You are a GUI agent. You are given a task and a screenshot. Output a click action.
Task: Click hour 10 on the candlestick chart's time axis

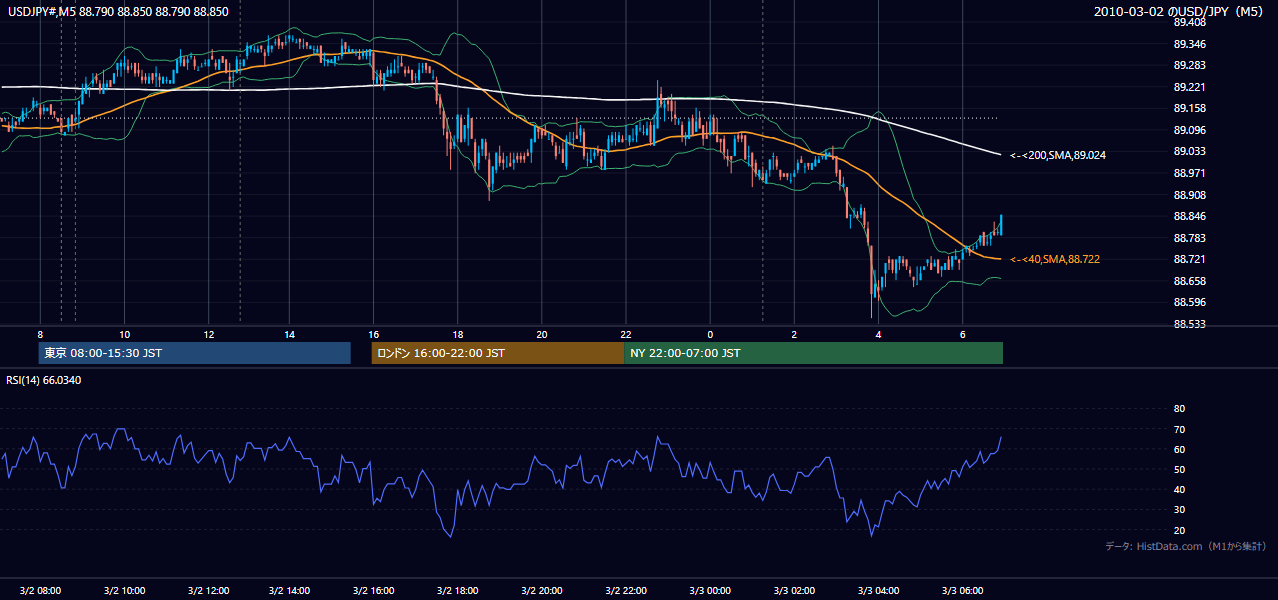(124, 334)
